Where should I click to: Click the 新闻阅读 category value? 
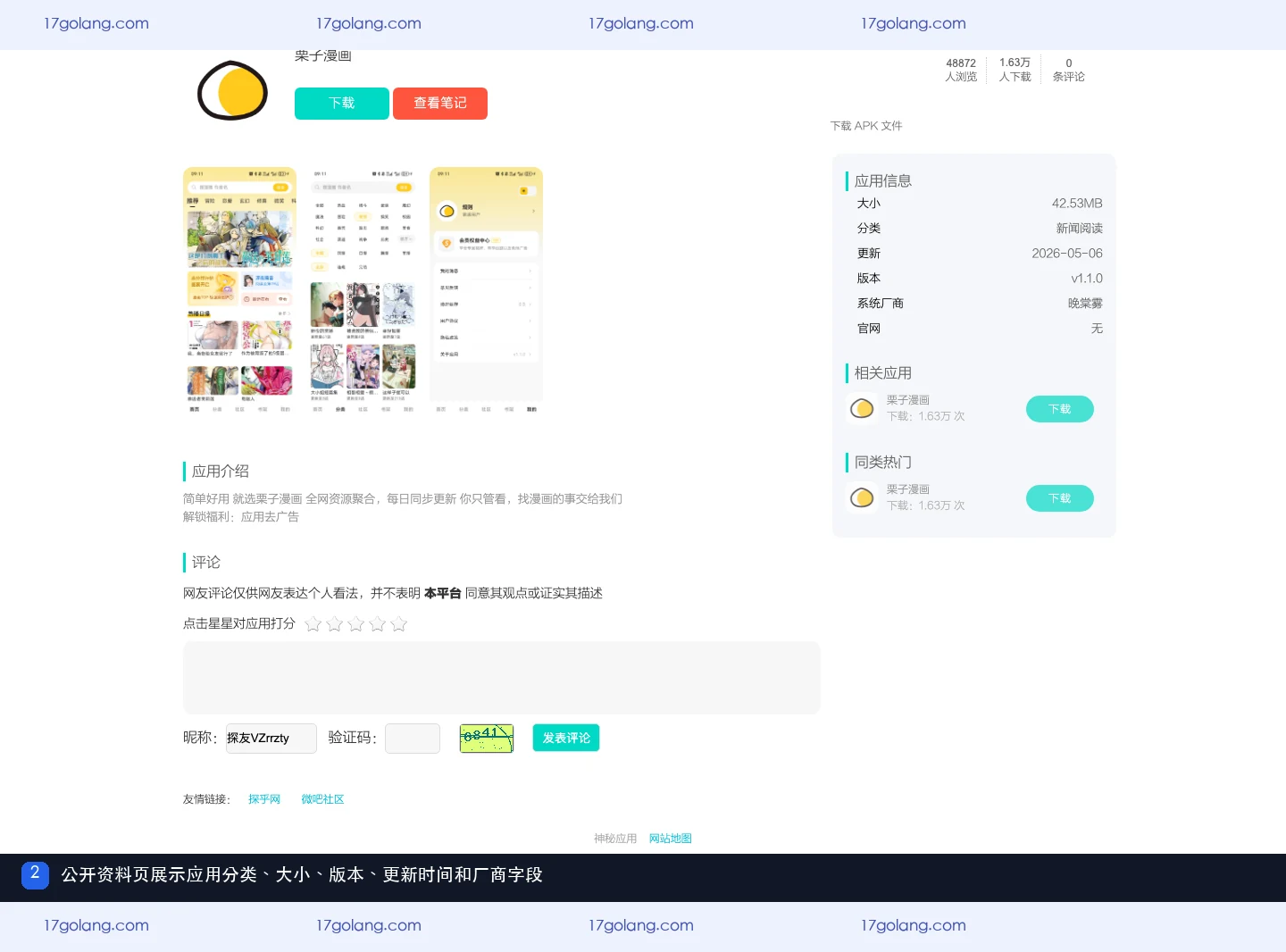point(1080,229)
